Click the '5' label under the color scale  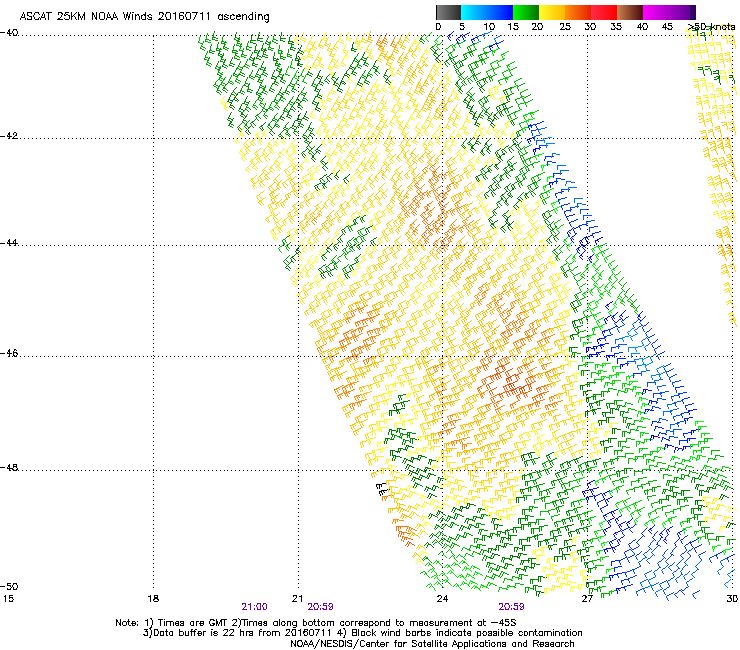[462, 27]
